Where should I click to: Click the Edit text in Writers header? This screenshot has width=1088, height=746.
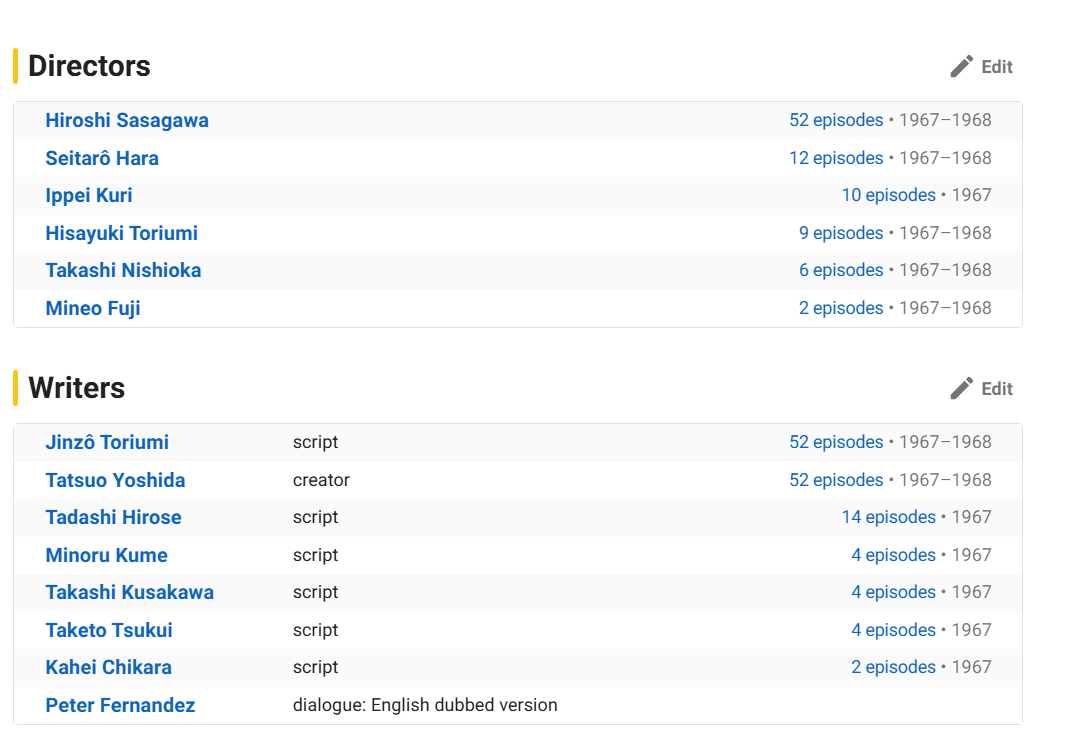pos(997,389)
